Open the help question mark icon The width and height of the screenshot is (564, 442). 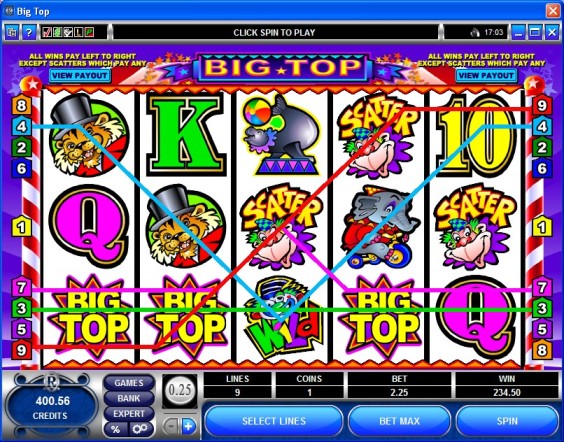[x=29, y=32]
